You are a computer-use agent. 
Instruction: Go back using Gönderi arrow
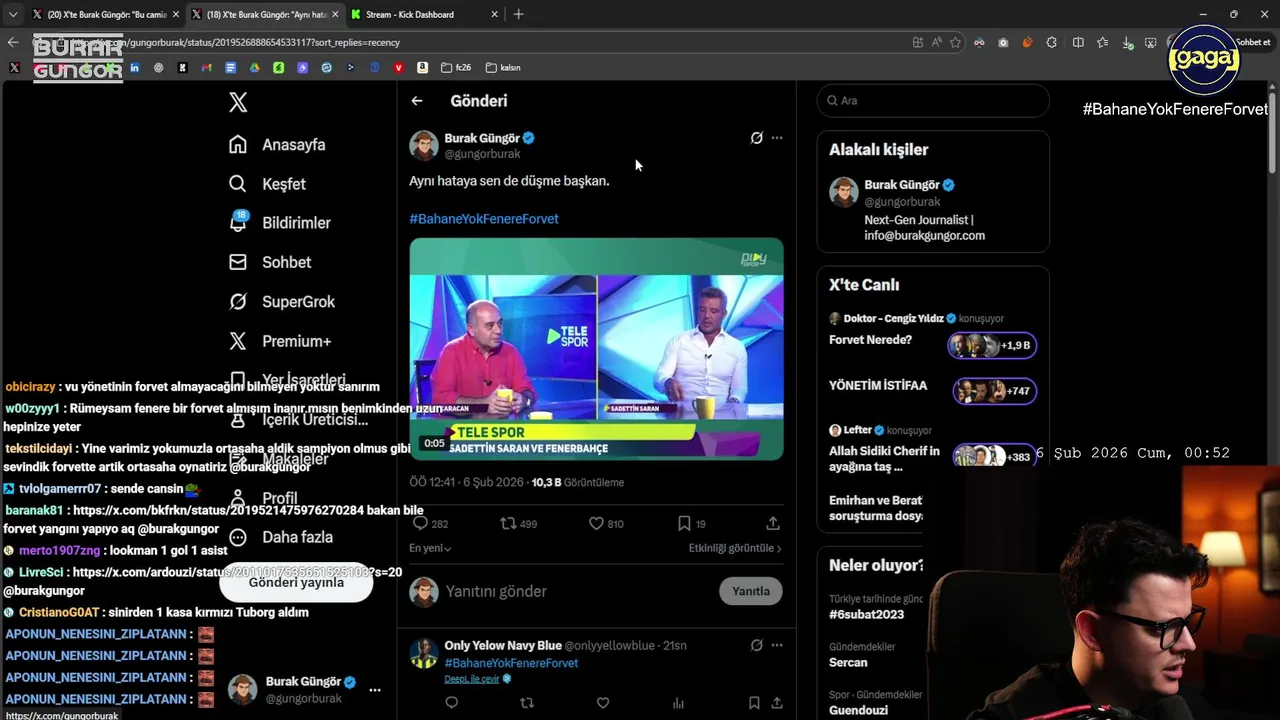417,101
